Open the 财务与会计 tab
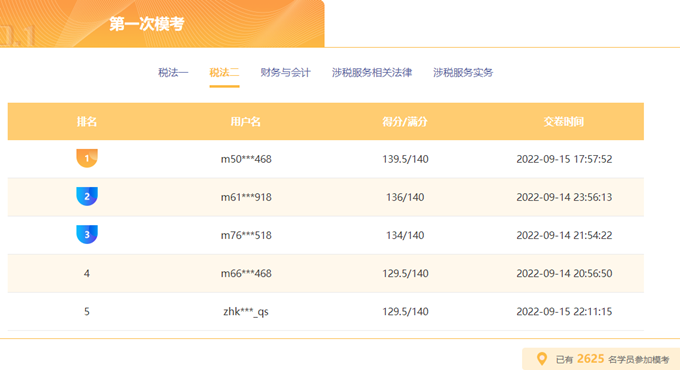Screen dimensions: 680x370 (285, 72)
